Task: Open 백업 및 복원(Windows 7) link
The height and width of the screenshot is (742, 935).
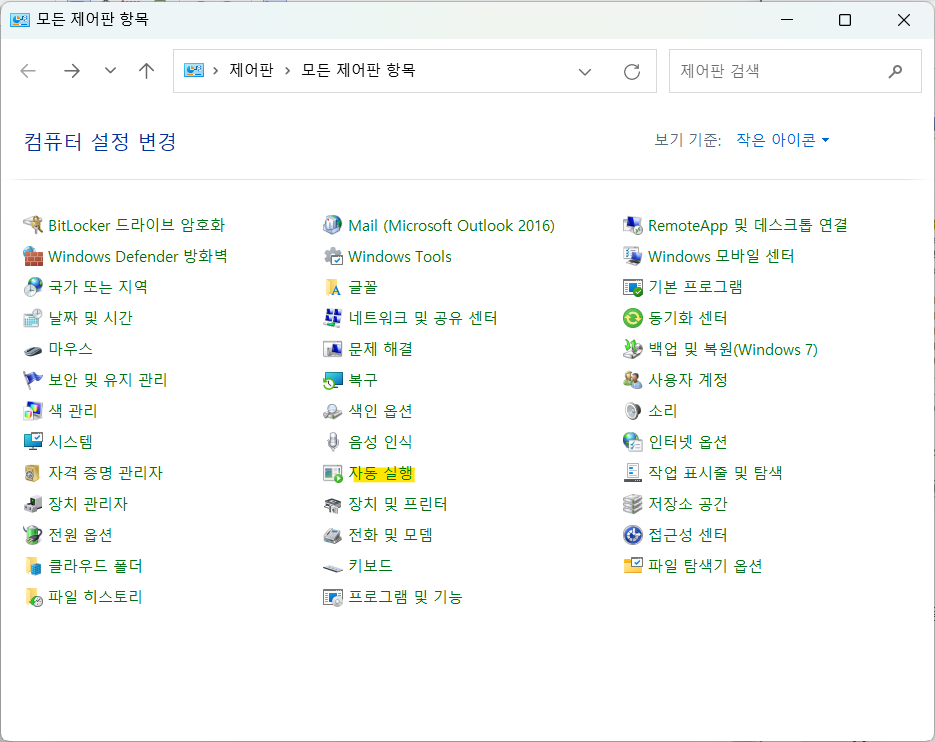Action: pos(733,349)
